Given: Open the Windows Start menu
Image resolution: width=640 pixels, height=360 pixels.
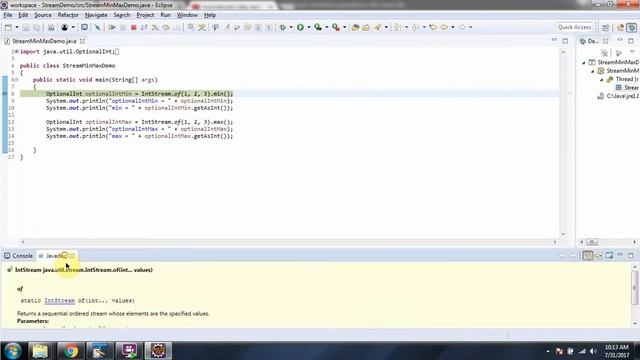Looking at the screenshot, I should (13, 351).
